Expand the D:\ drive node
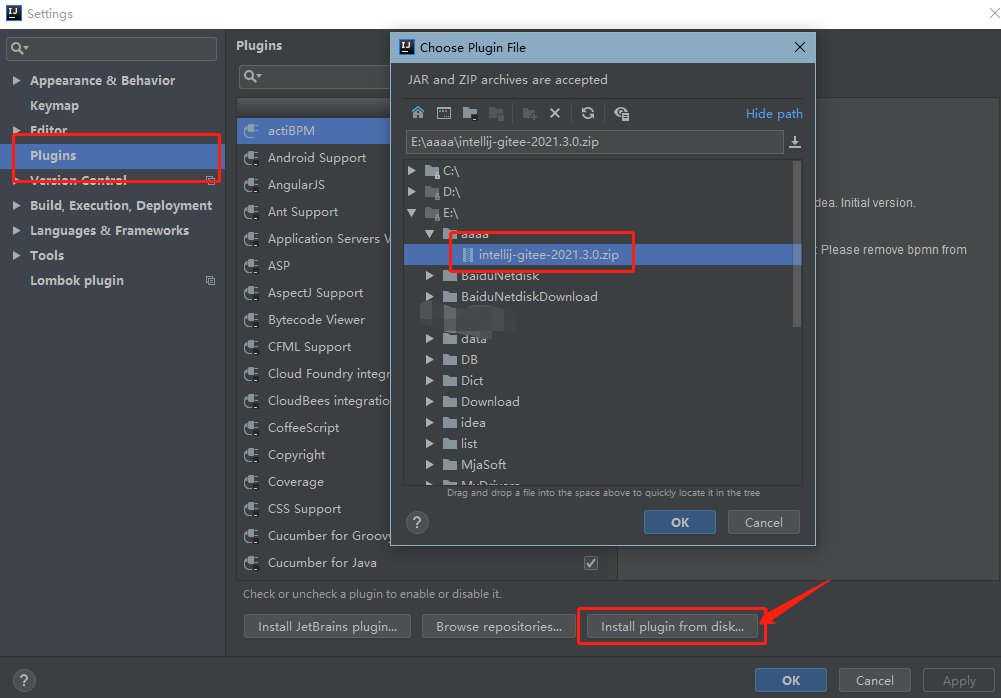Image resolution: width=1001 pixels, height=698 pixels. (412, 192)
